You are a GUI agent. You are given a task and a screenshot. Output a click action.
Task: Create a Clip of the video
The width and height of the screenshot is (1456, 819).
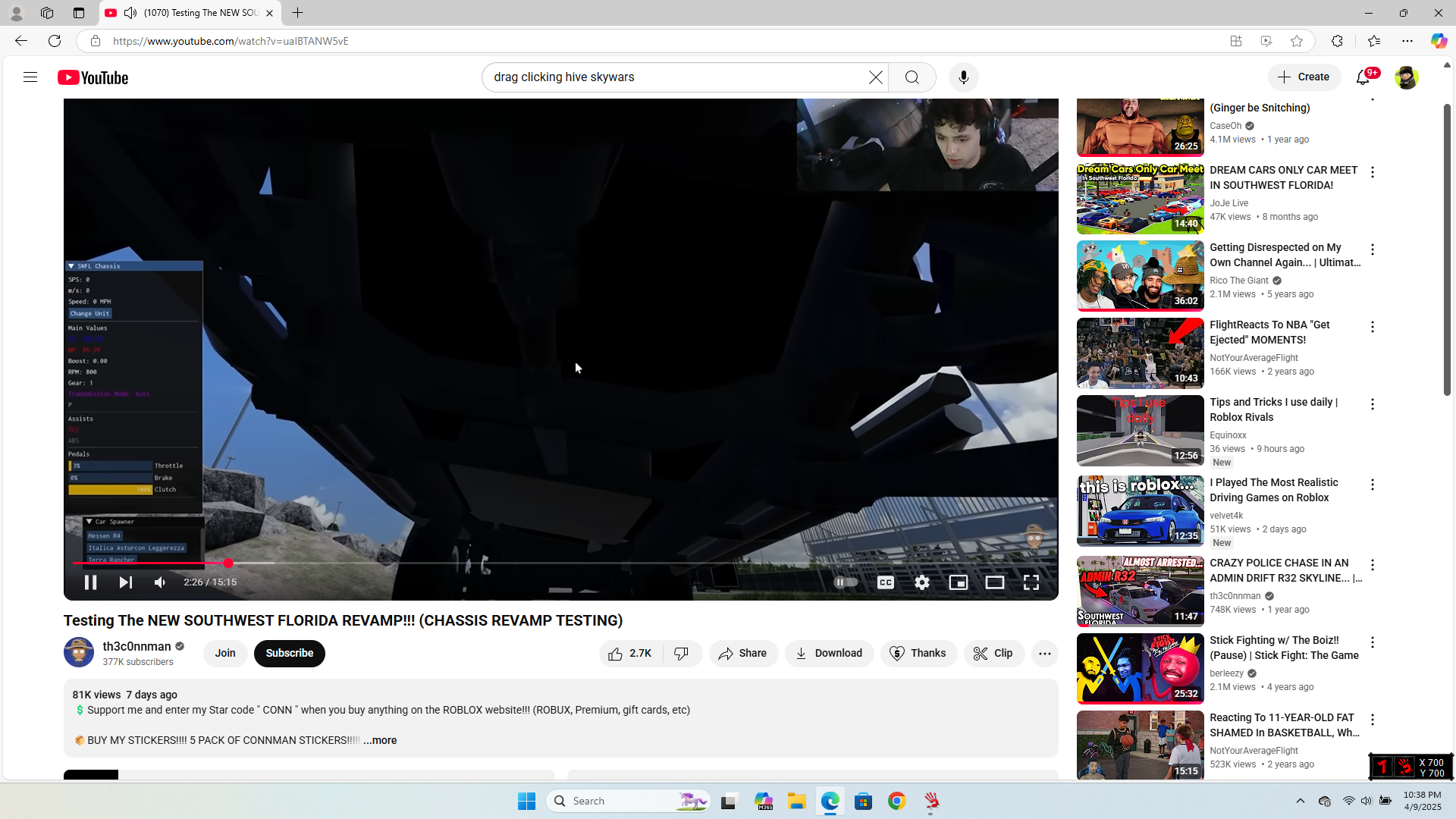[994, 654]
